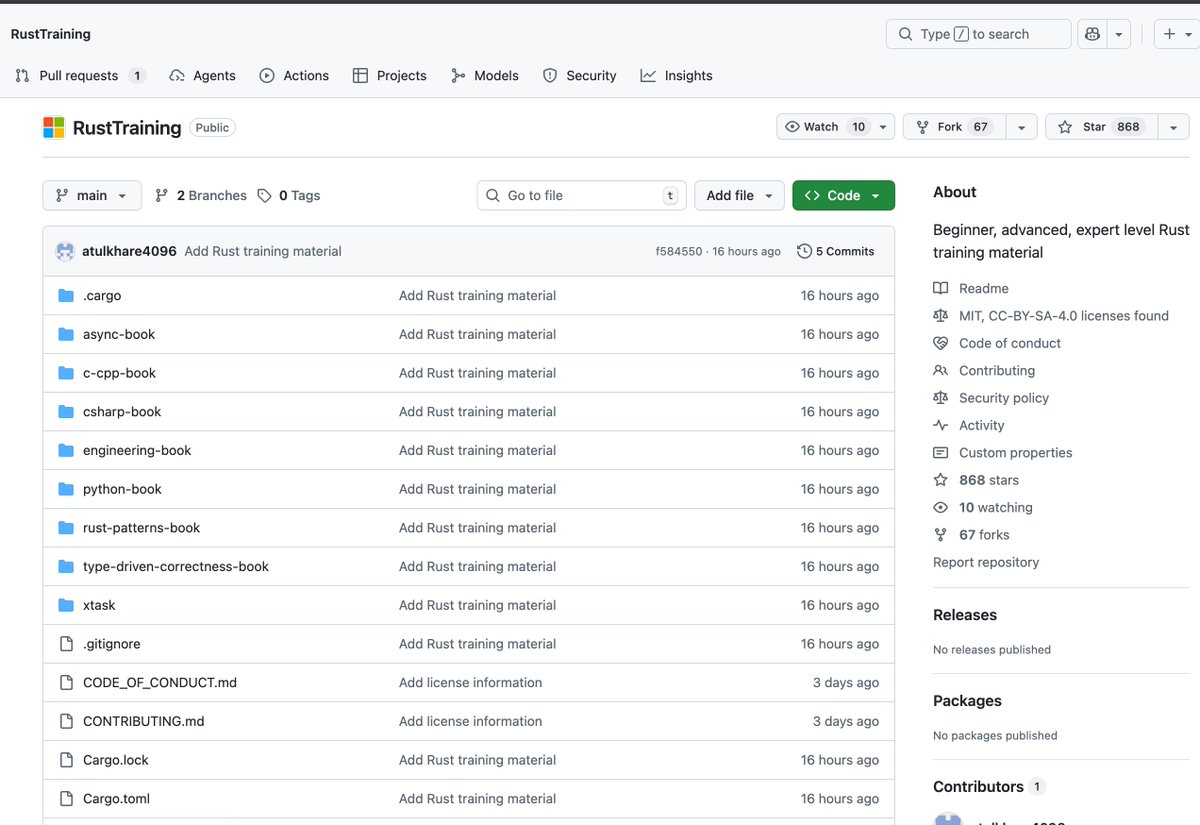
Task: Click the file icon for CONTRIBUTING.md
Action: [66, 721]
